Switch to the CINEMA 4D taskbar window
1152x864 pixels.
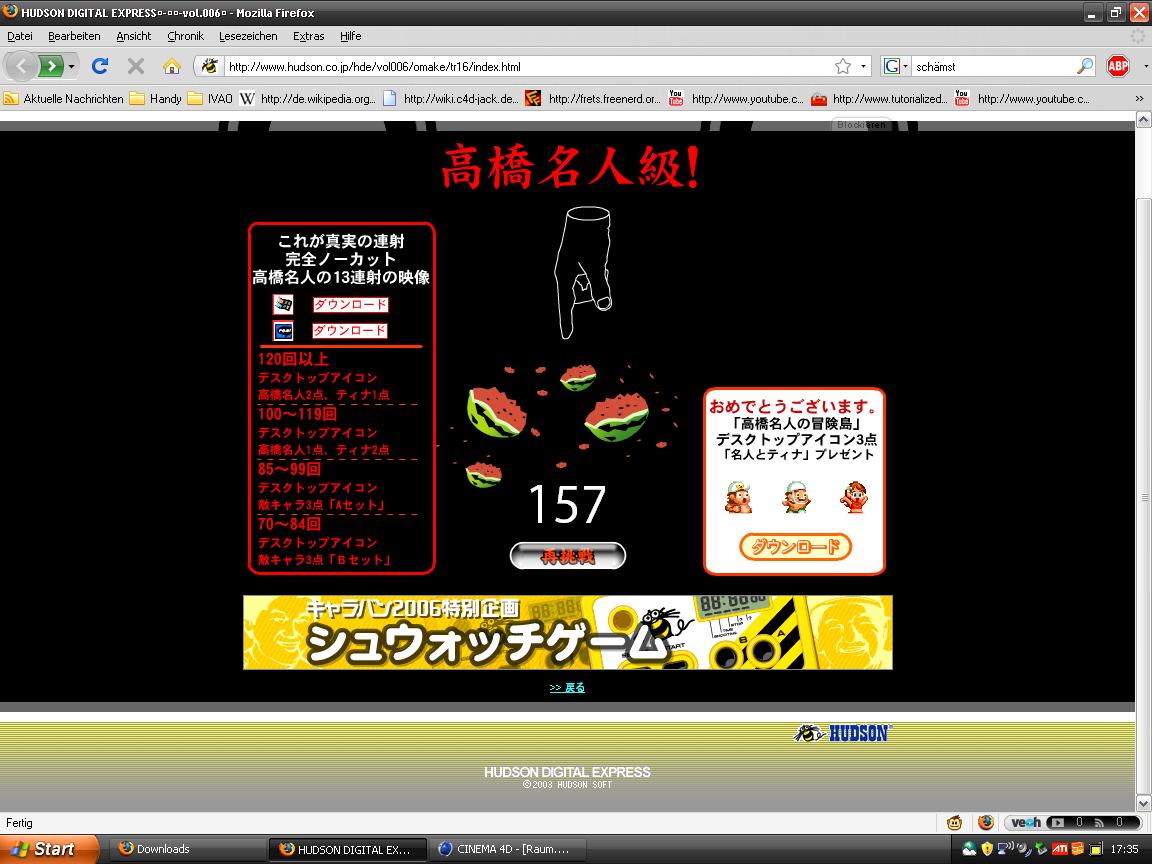[507, 849]
